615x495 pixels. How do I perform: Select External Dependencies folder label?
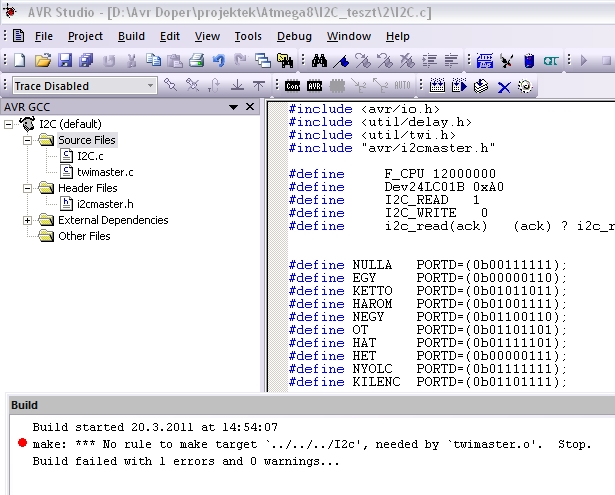pyautogui.click(x=113, y=220)
